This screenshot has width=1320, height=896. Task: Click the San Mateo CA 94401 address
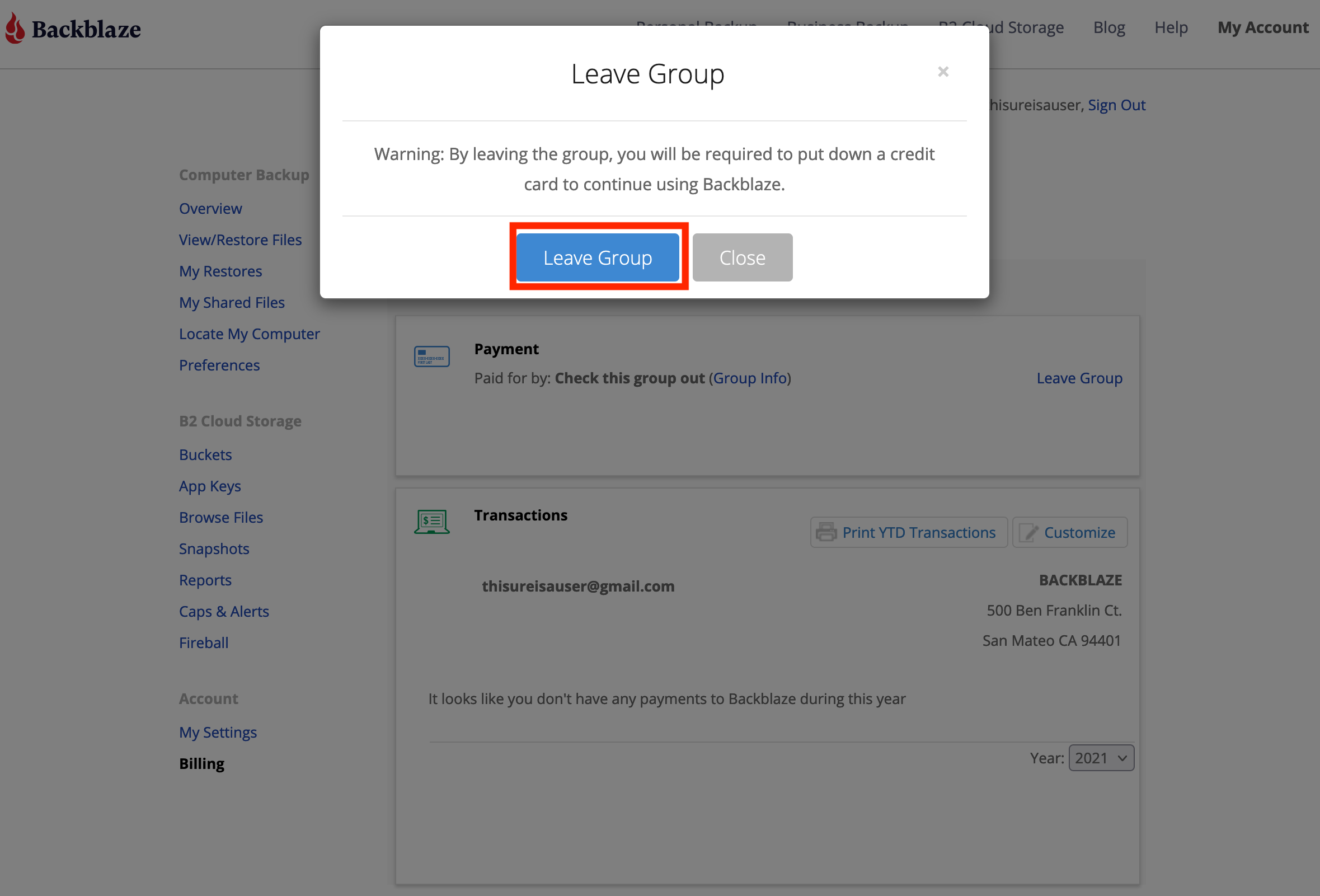tap(1051, 640)
